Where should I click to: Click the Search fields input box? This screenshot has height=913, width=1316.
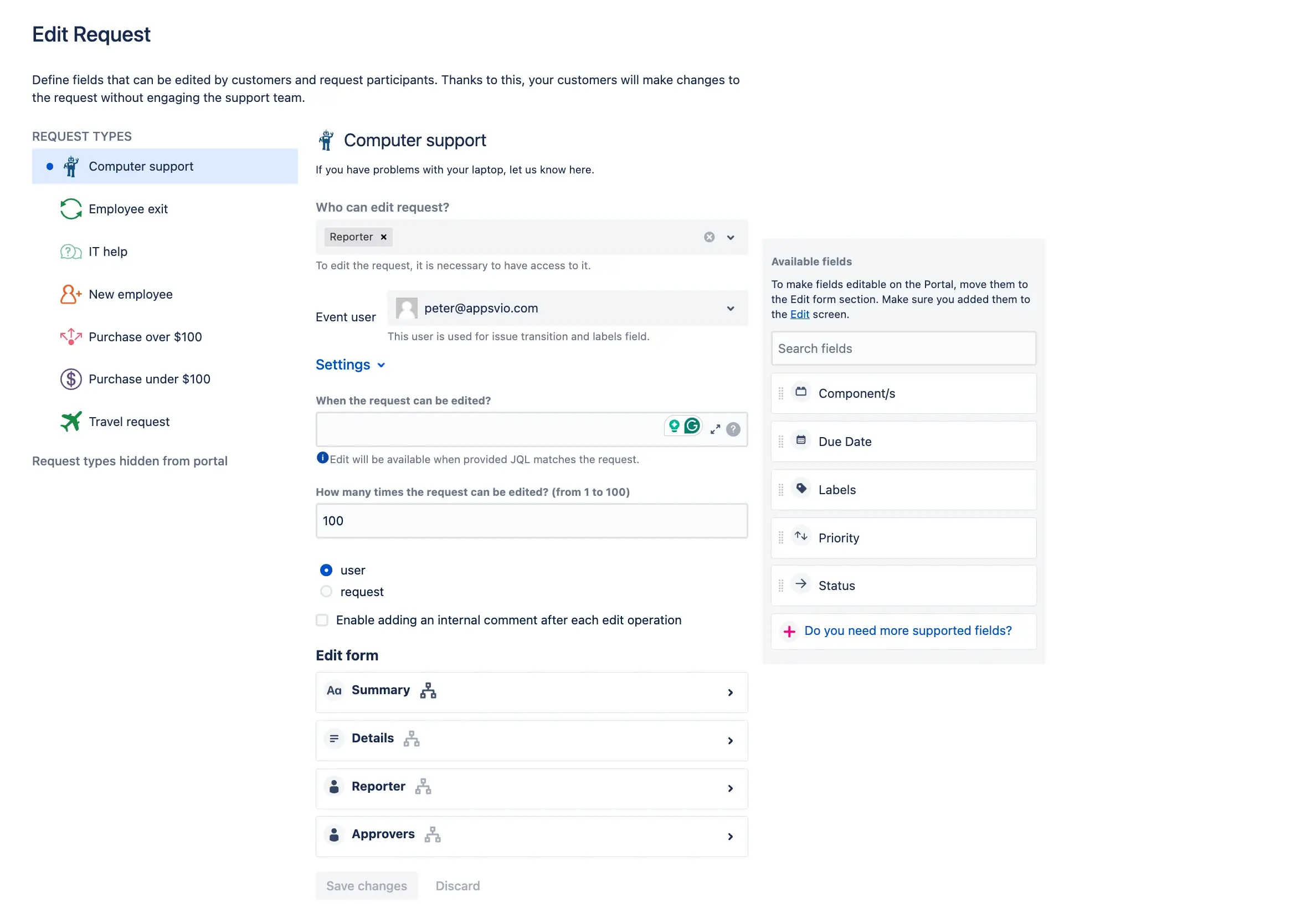(x=902, y=348)
